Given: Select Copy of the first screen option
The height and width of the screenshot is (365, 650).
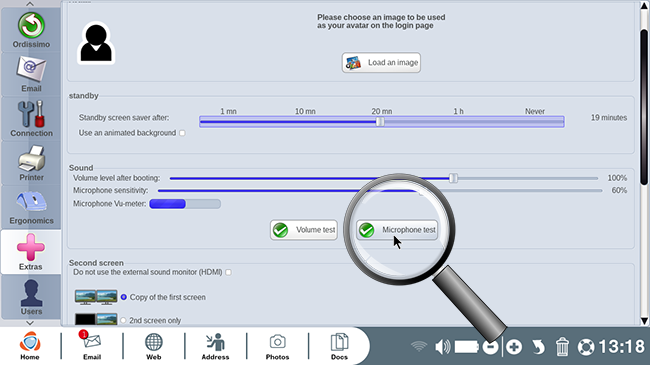Looking at the screenshot, I should (x=124, y=297).
